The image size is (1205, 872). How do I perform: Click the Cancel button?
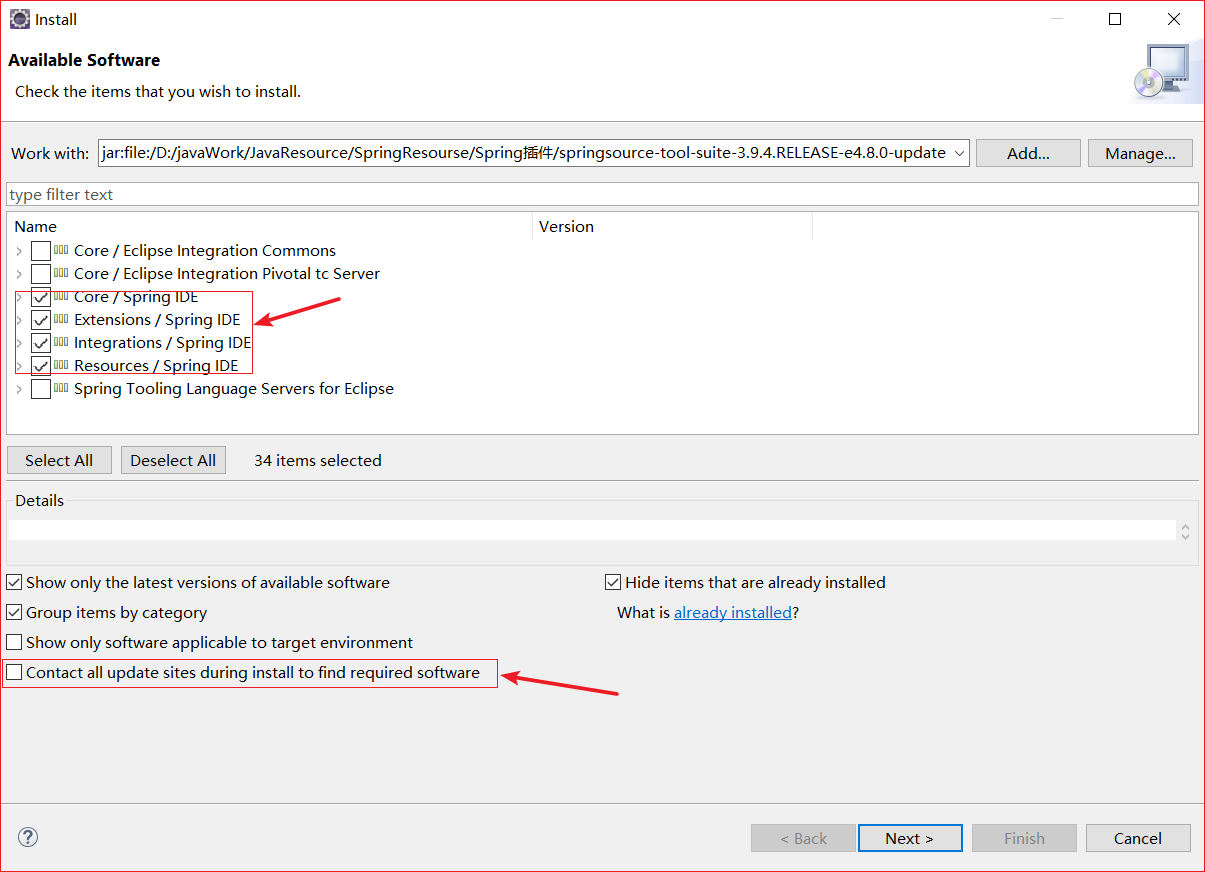(x=1138, y=838)
